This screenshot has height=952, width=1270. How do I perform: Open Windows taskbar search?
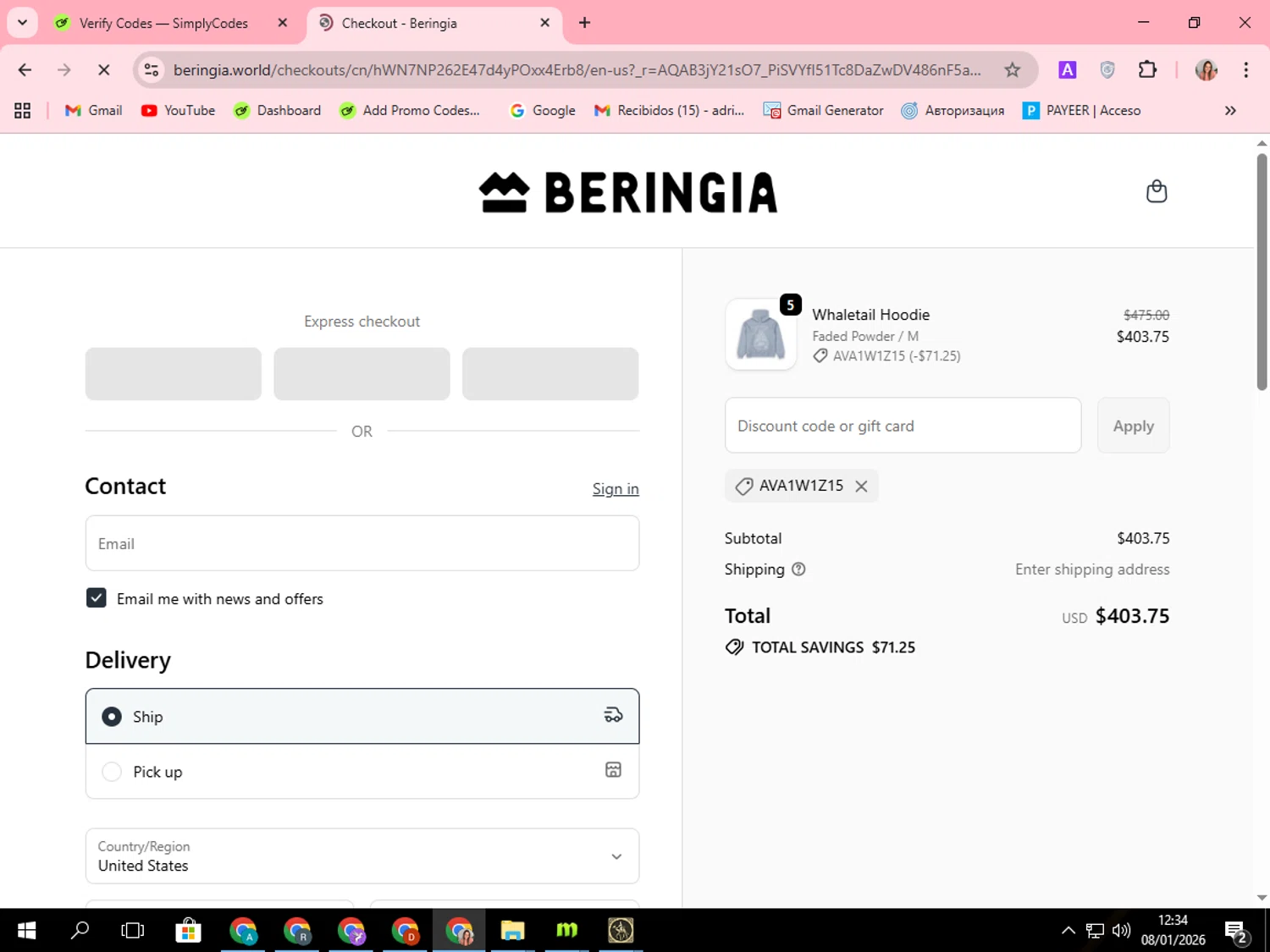coord(80,931)
